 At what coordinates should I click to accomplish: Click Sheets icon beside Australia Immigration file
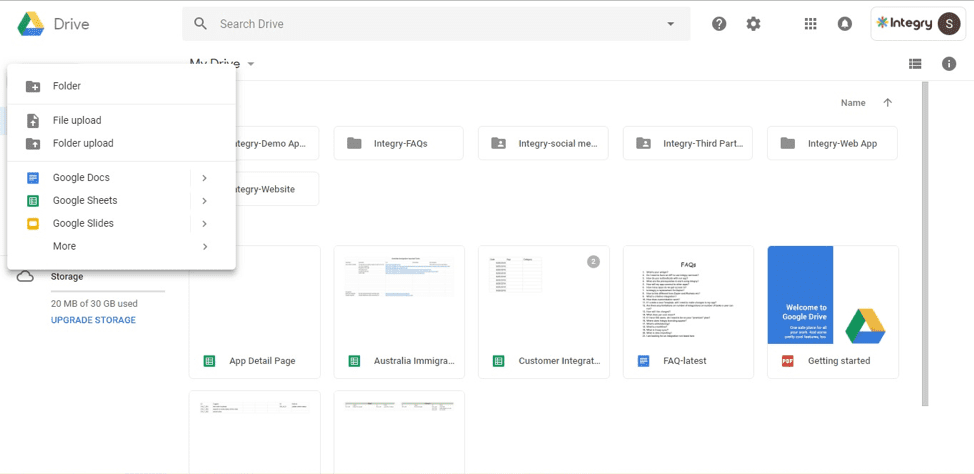click(x=354, y=361)
